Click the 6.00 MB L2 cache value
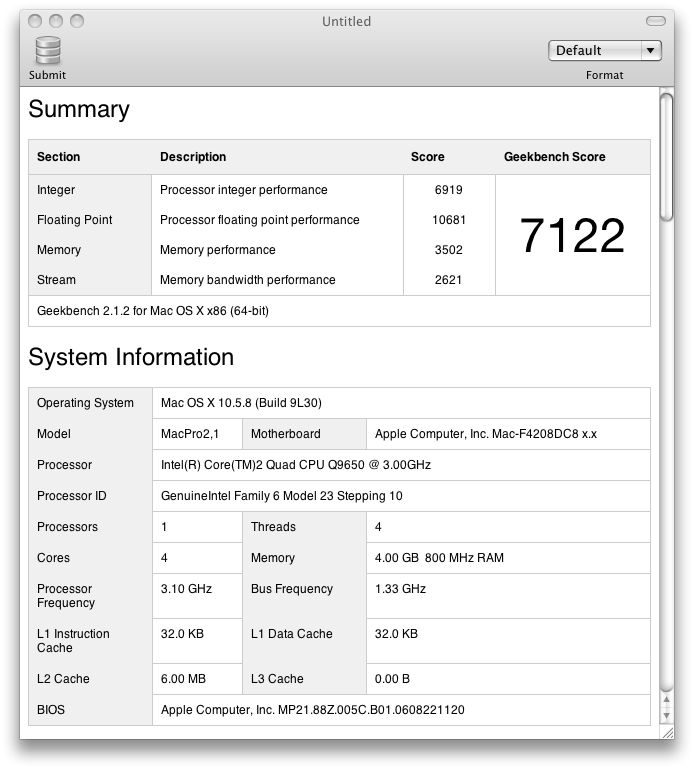 coord(183,679)
